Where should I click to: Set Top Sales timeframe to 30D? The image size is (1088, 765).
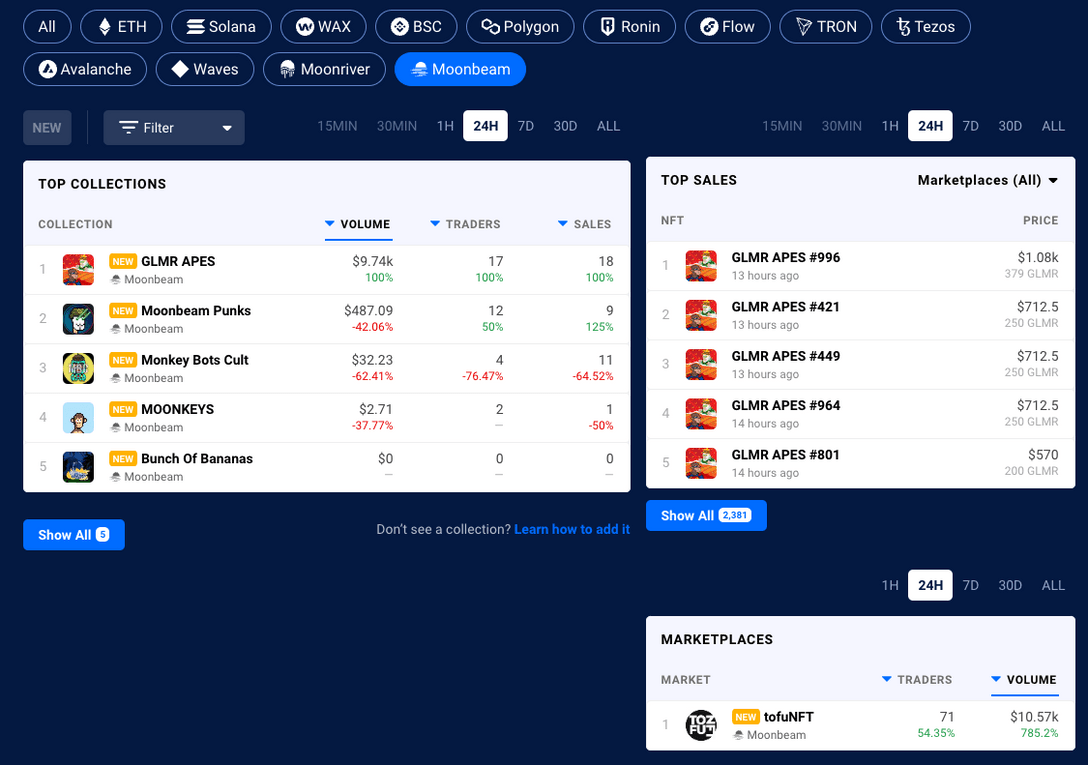point(1010,126)
